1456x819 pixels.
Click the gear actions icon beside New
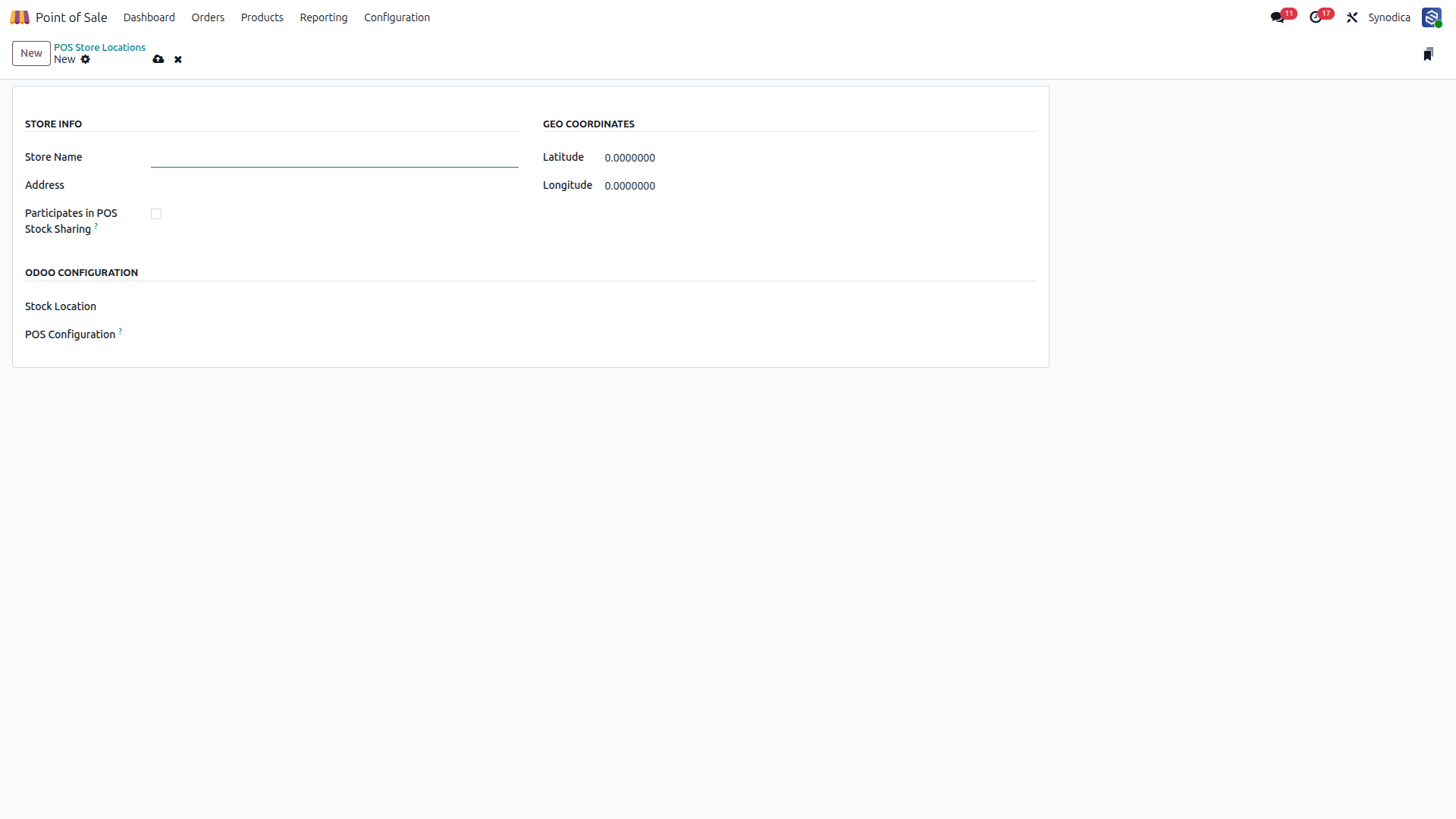click(86, 59)
